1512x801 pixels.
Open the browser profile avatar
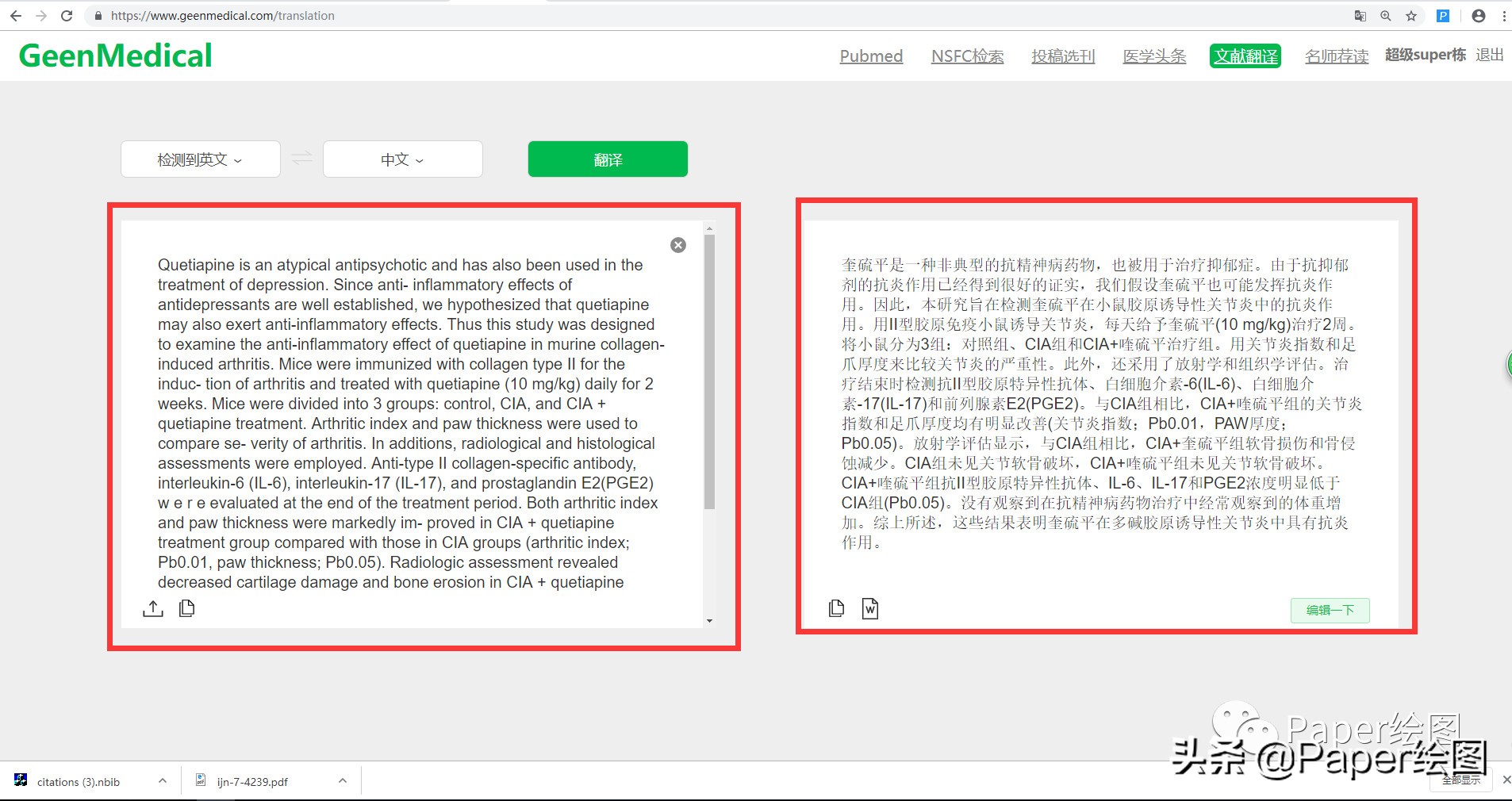coord(1478,15)
